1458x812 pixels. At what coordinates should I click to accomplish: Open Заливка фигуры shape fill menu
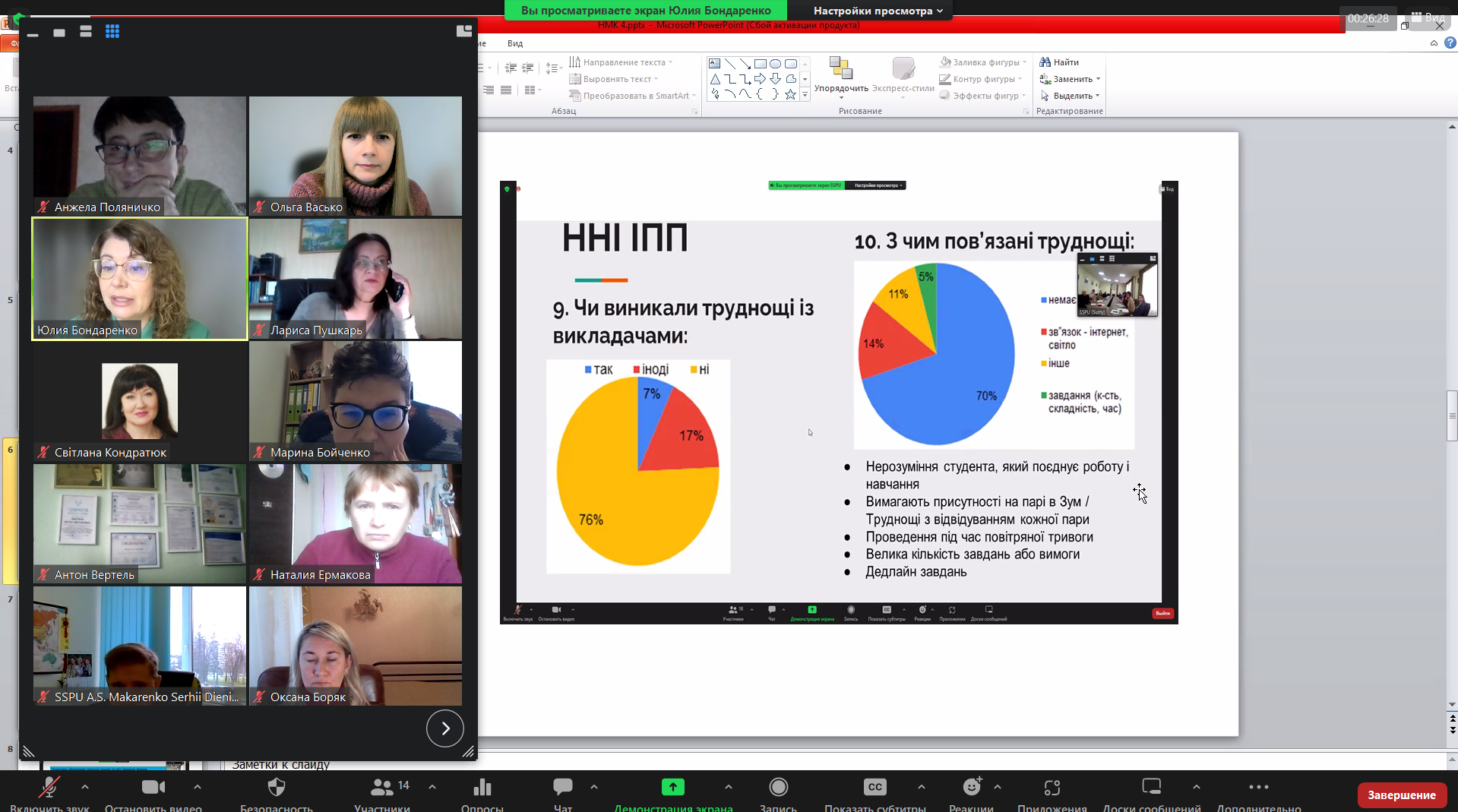click(x=983, y=62)
